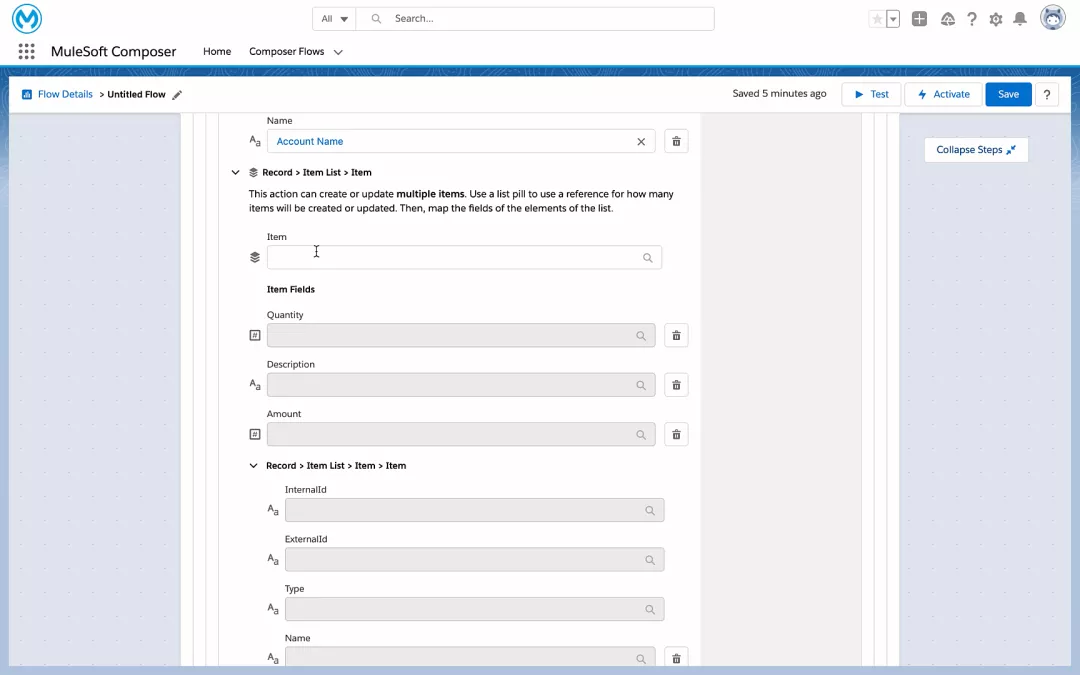Open the App Launcher grid

[26, 52]
